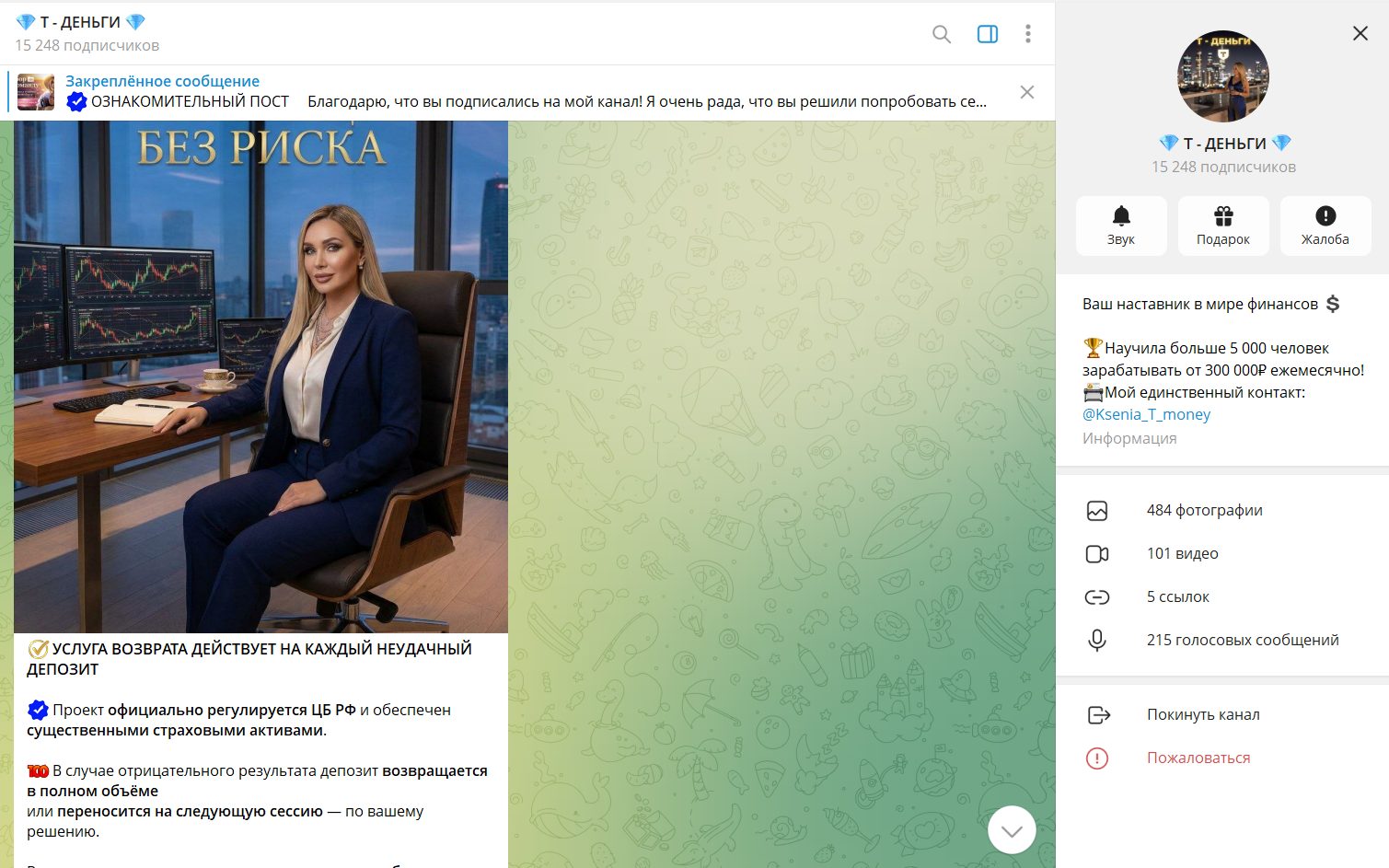Click the Т - ДЕНЬГИ channel title in chat header
This screenshot has height=868, width=1389.
pos(81,22)
